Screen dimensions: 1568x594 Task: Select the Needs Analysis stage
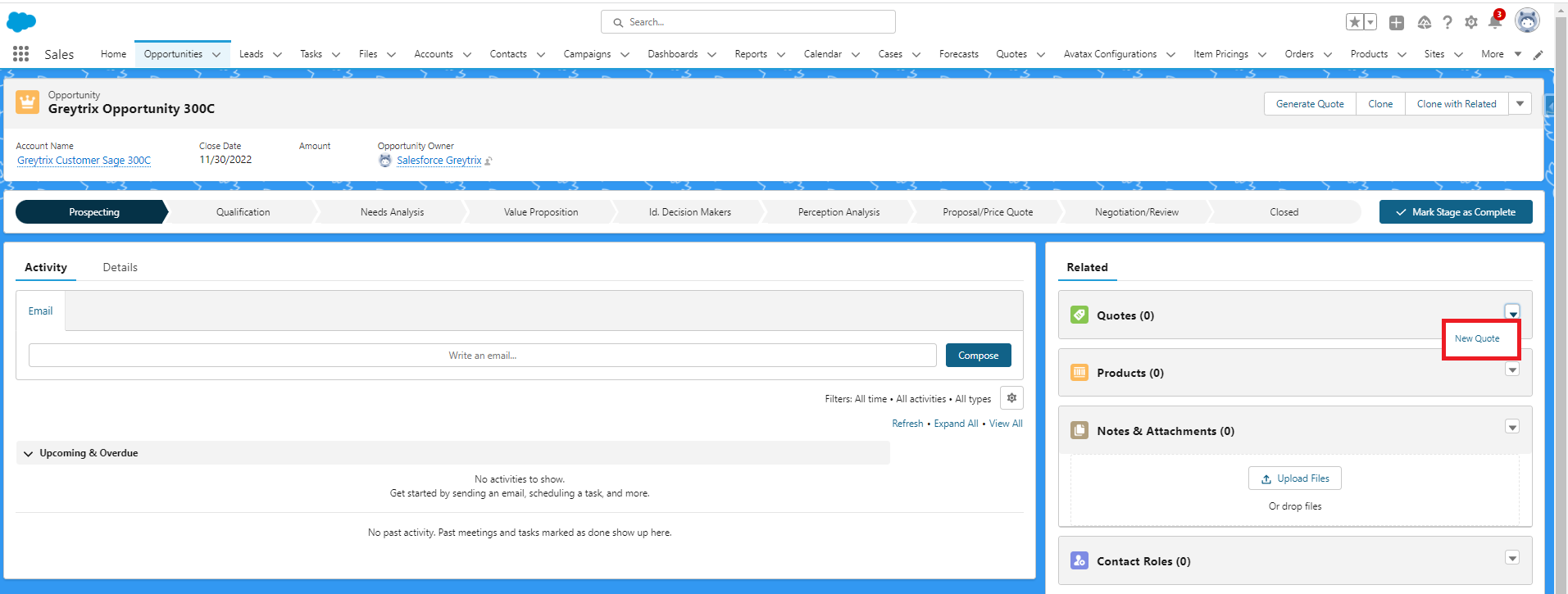(392, 212)
